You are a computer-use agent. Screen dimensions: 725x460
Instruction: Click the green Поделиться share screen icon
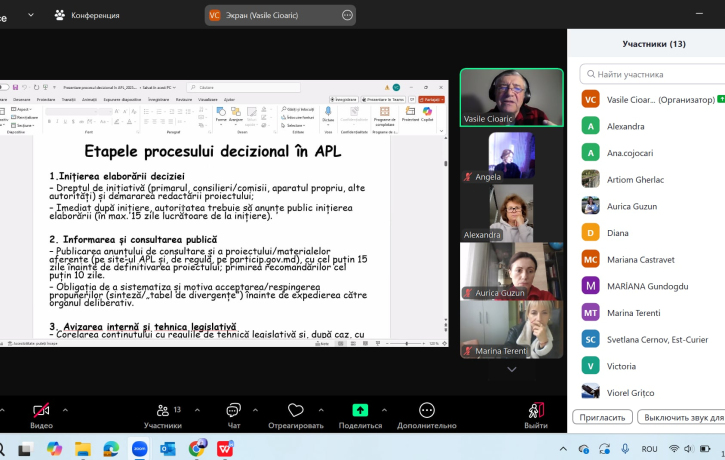click(x=360, y=410)
